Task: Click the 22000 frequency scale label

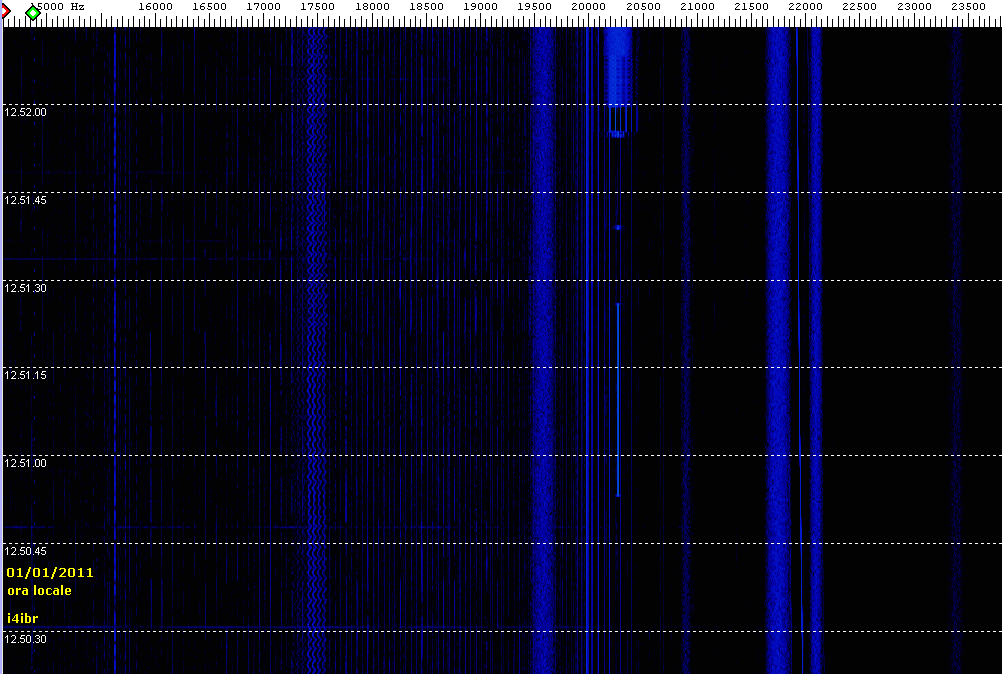Action: 805,6
